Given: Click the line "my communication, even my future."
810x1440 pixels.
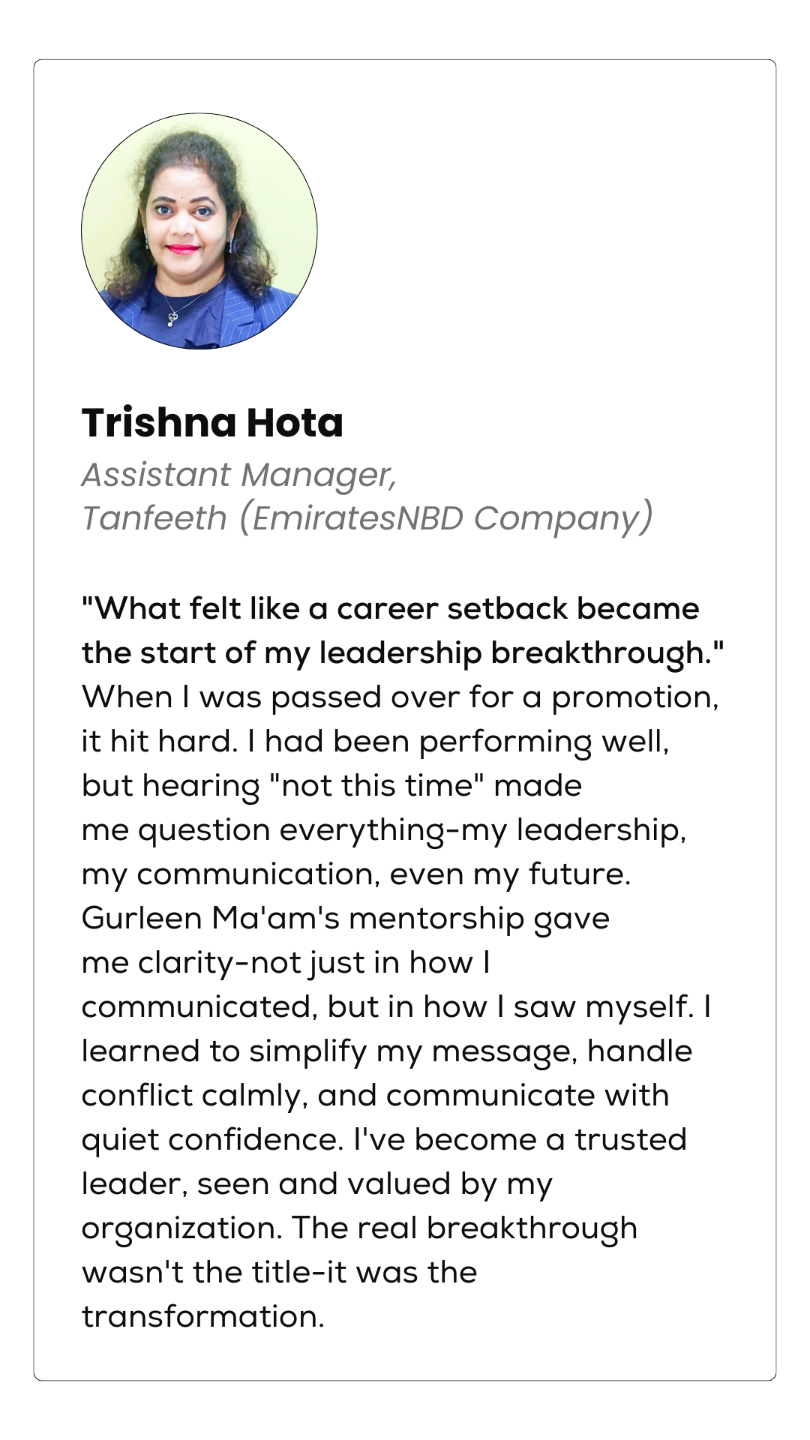Looking at the screenshot, I should pos(357,873).
